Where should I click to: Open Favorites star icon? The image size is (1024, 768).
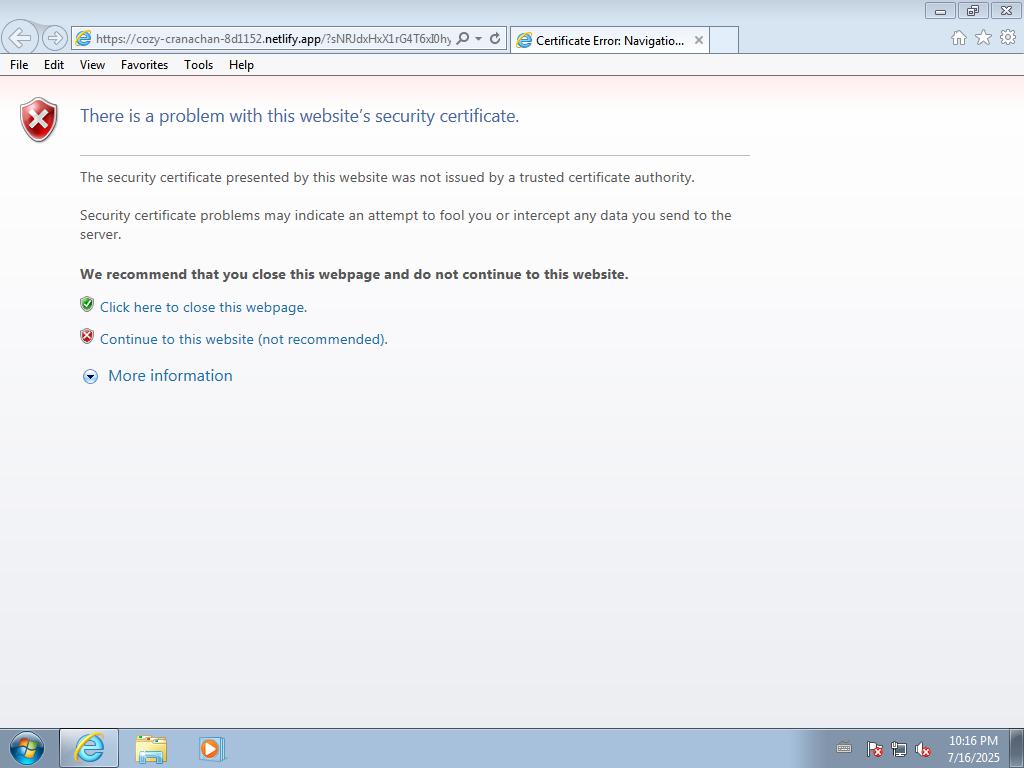984,38
